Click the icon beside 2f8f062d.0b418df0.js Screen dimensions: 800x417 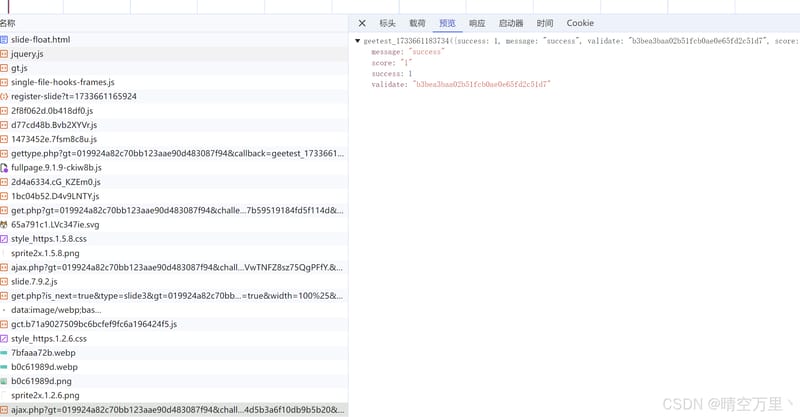click(4, 111)
